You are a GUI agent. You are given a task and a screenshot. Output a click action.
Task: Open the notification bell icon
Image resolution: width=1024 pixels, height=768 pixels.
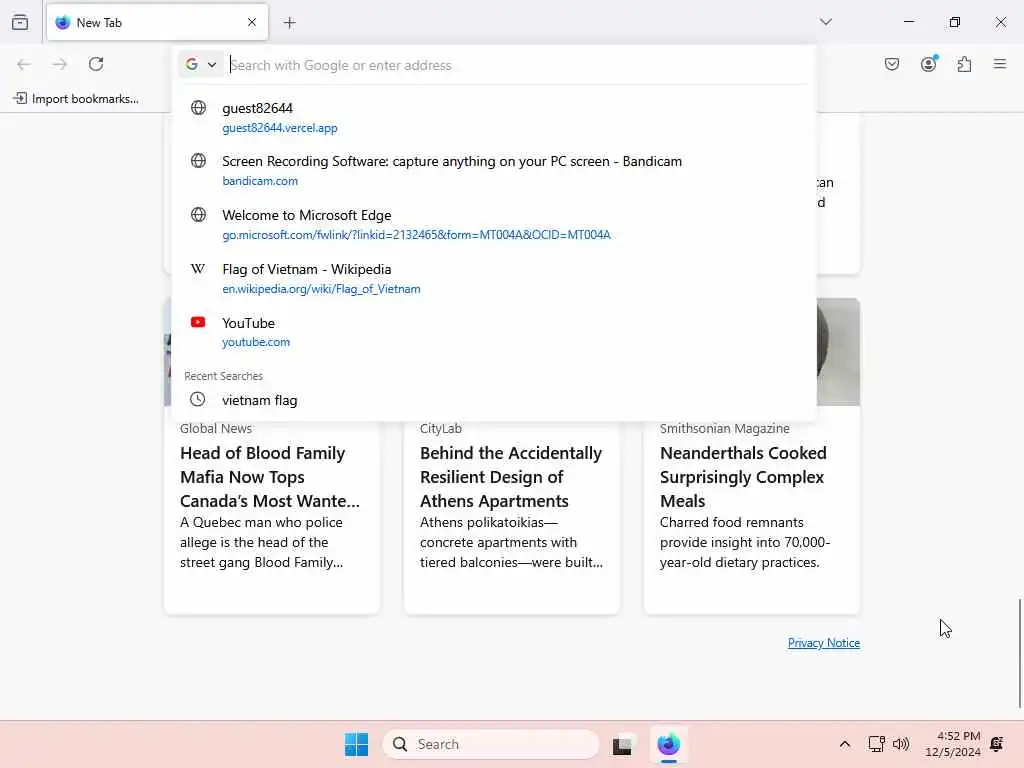(997, 744)
